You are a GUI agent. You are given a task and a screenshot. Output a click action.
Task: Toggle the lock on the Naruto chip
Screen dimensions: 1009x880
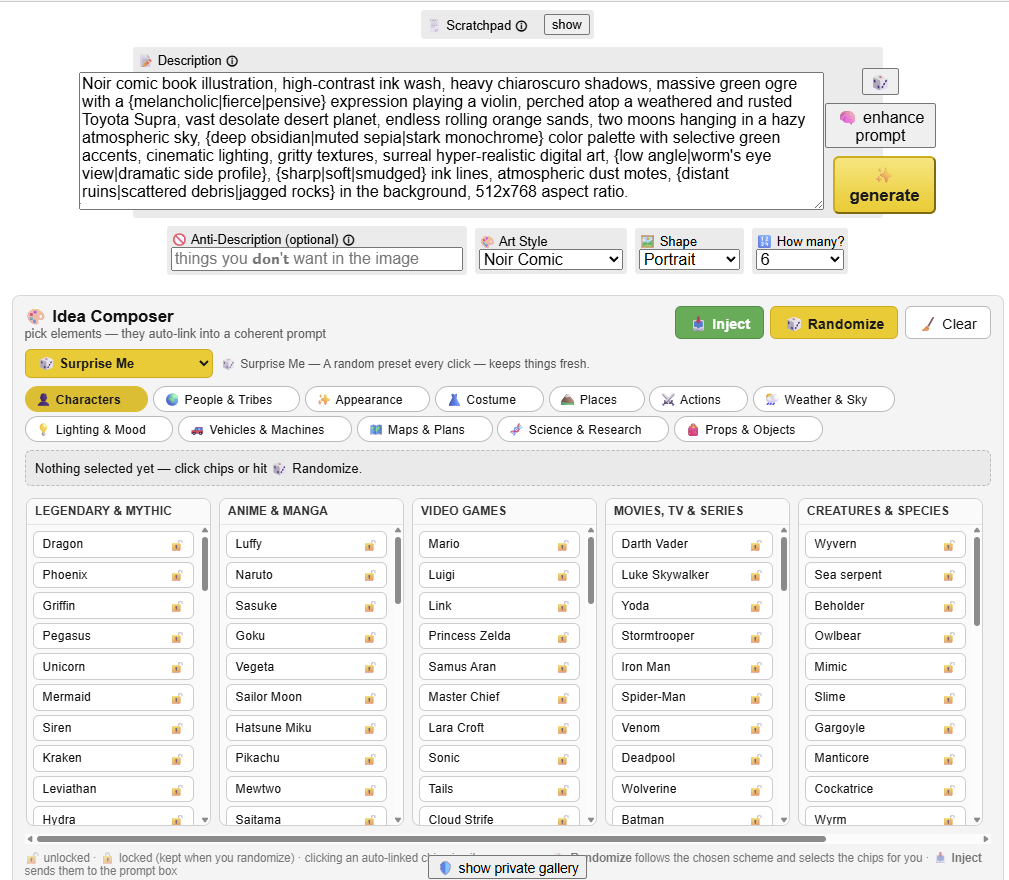pos(370,576)
